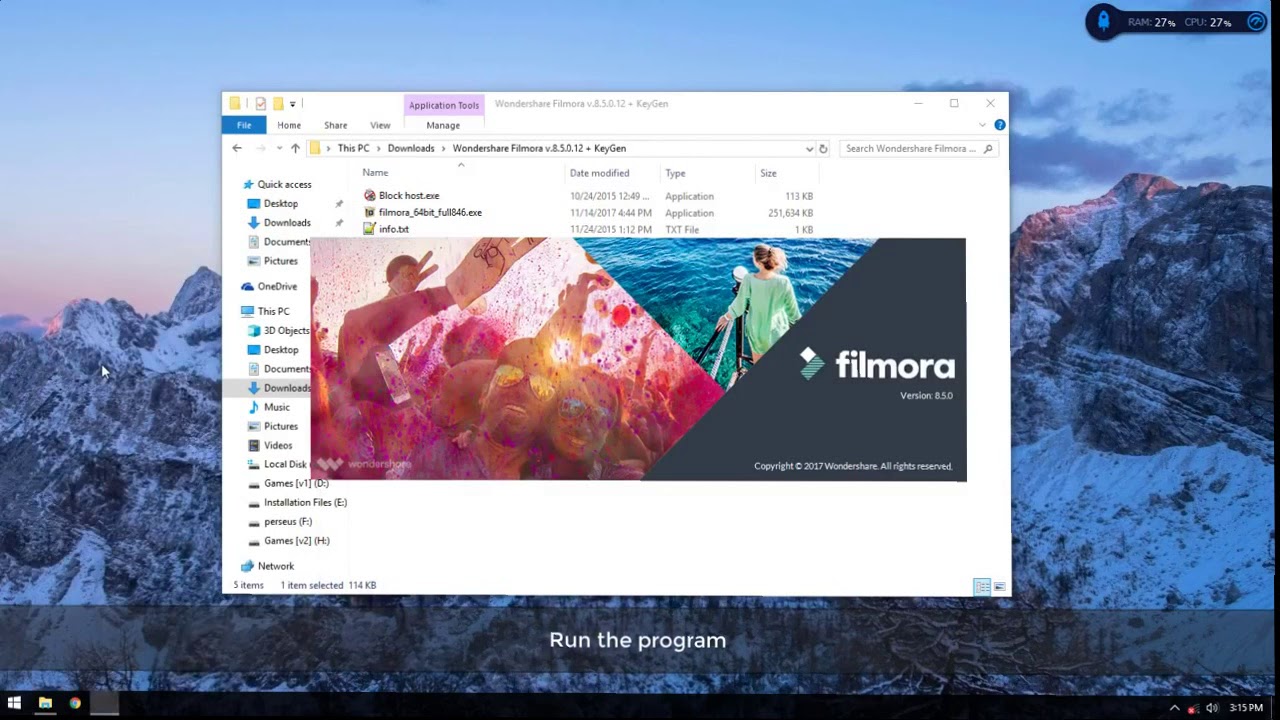Switch to the View ribbon tab
1280x720 pixels.
coord(380,125)
